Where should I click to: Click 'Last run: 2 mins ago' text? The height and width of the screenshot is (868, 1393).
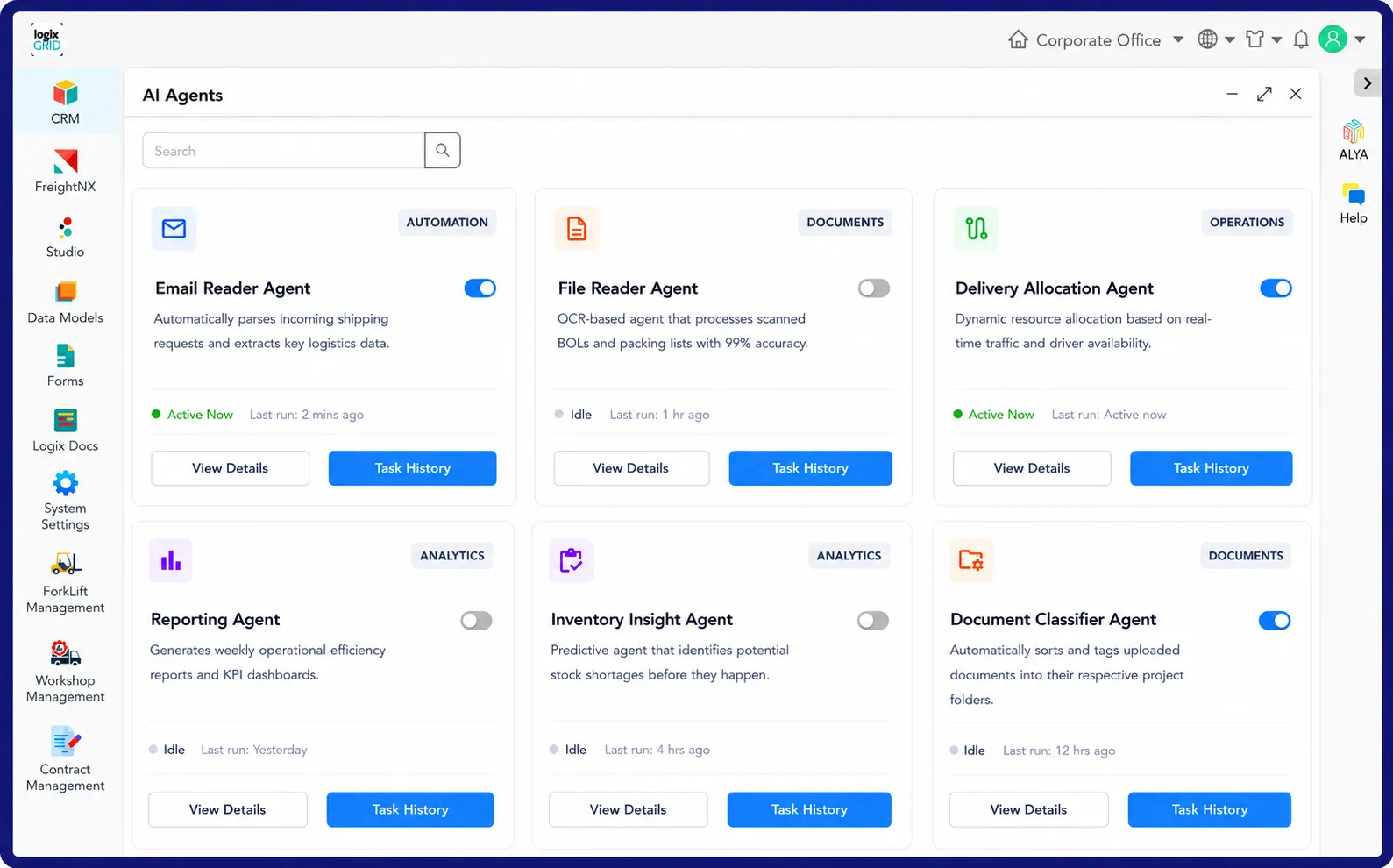click(x=307, y=415)
